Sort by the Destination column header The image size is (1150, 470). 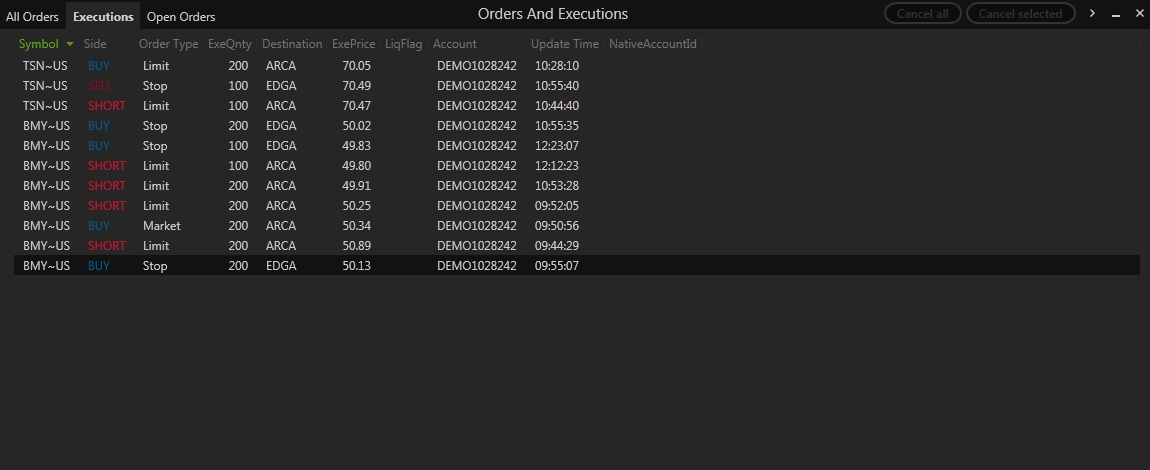pyautogui.click(x=292, y=44)
